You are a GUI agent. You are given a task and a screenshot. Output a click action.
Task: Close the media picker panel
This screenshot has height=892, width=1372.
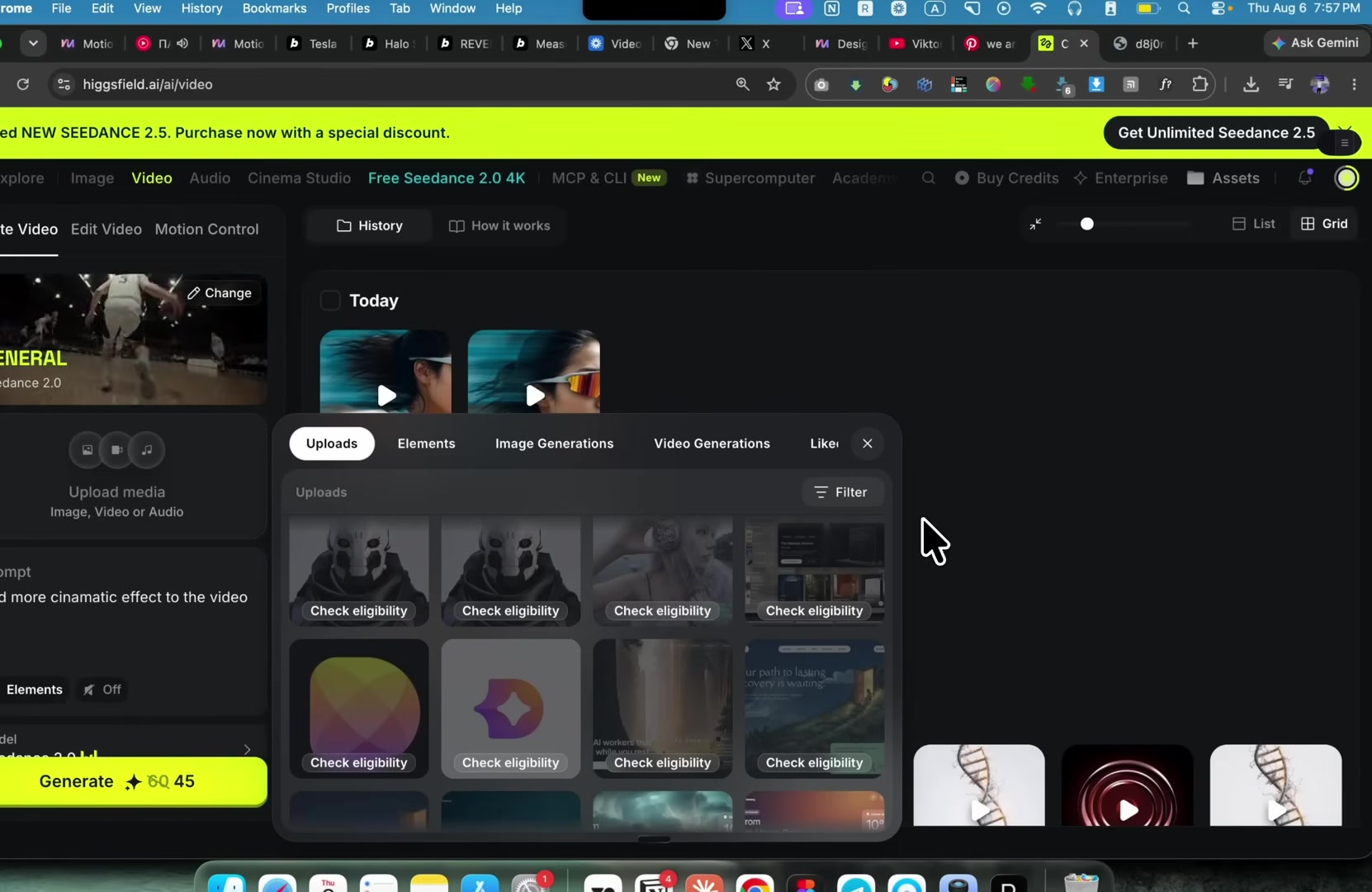pyautogui.click(x=867, y=444)
